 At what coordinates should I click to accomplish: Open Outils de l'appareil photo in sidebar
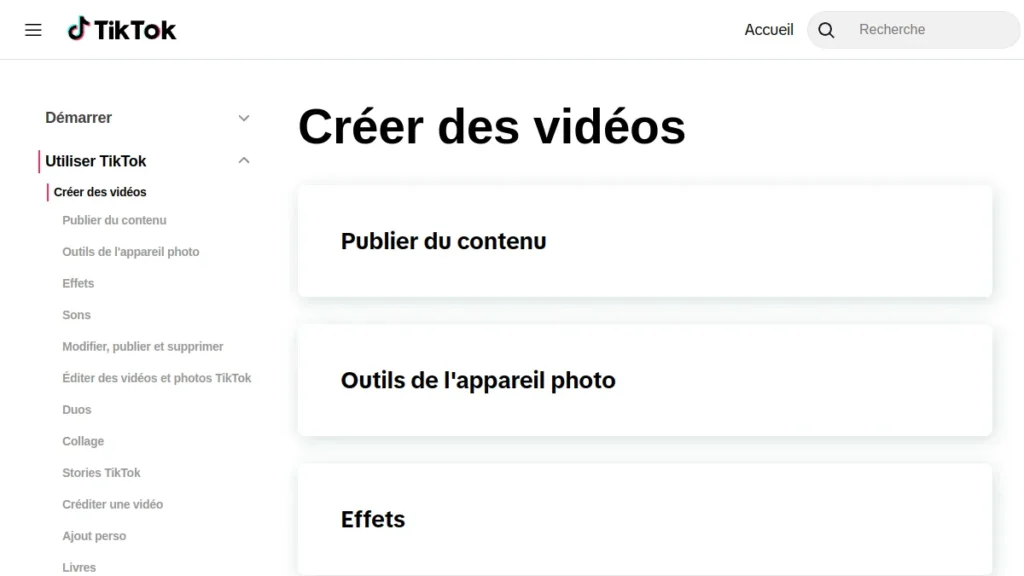click(x=131, y=251)
